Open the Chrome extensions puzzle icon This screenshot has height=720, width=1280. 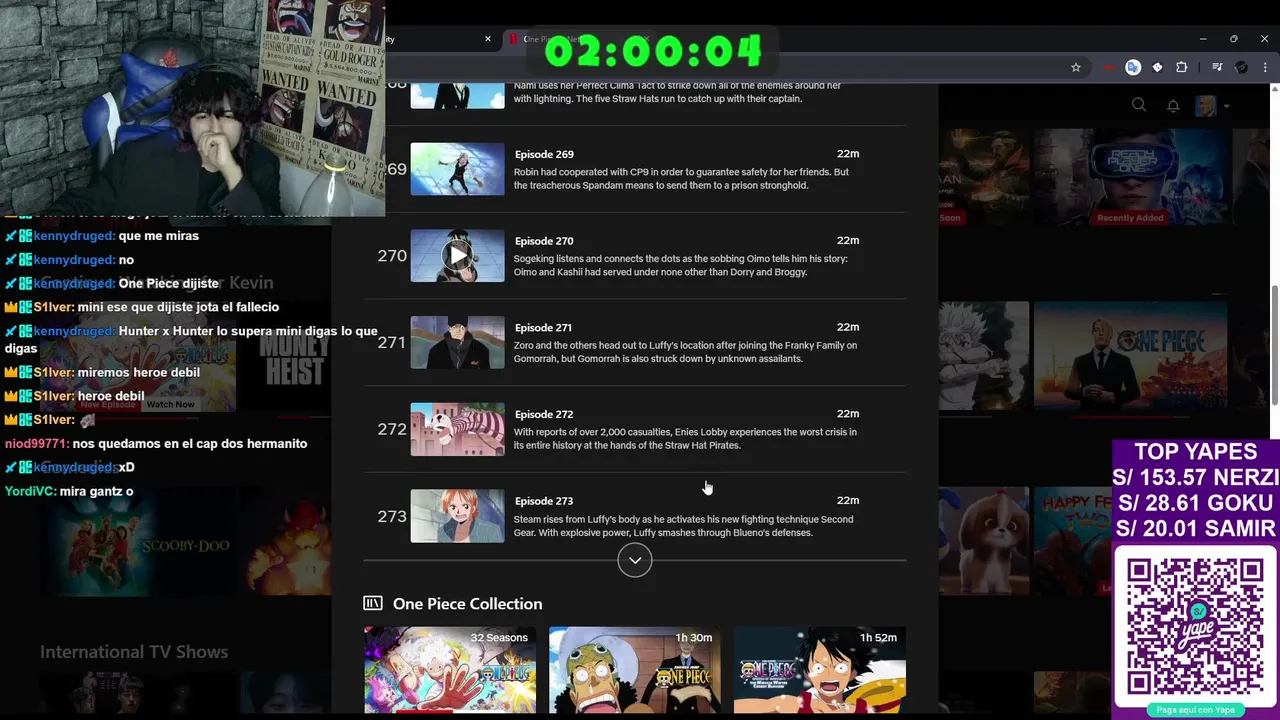[x=1181, y=67]
